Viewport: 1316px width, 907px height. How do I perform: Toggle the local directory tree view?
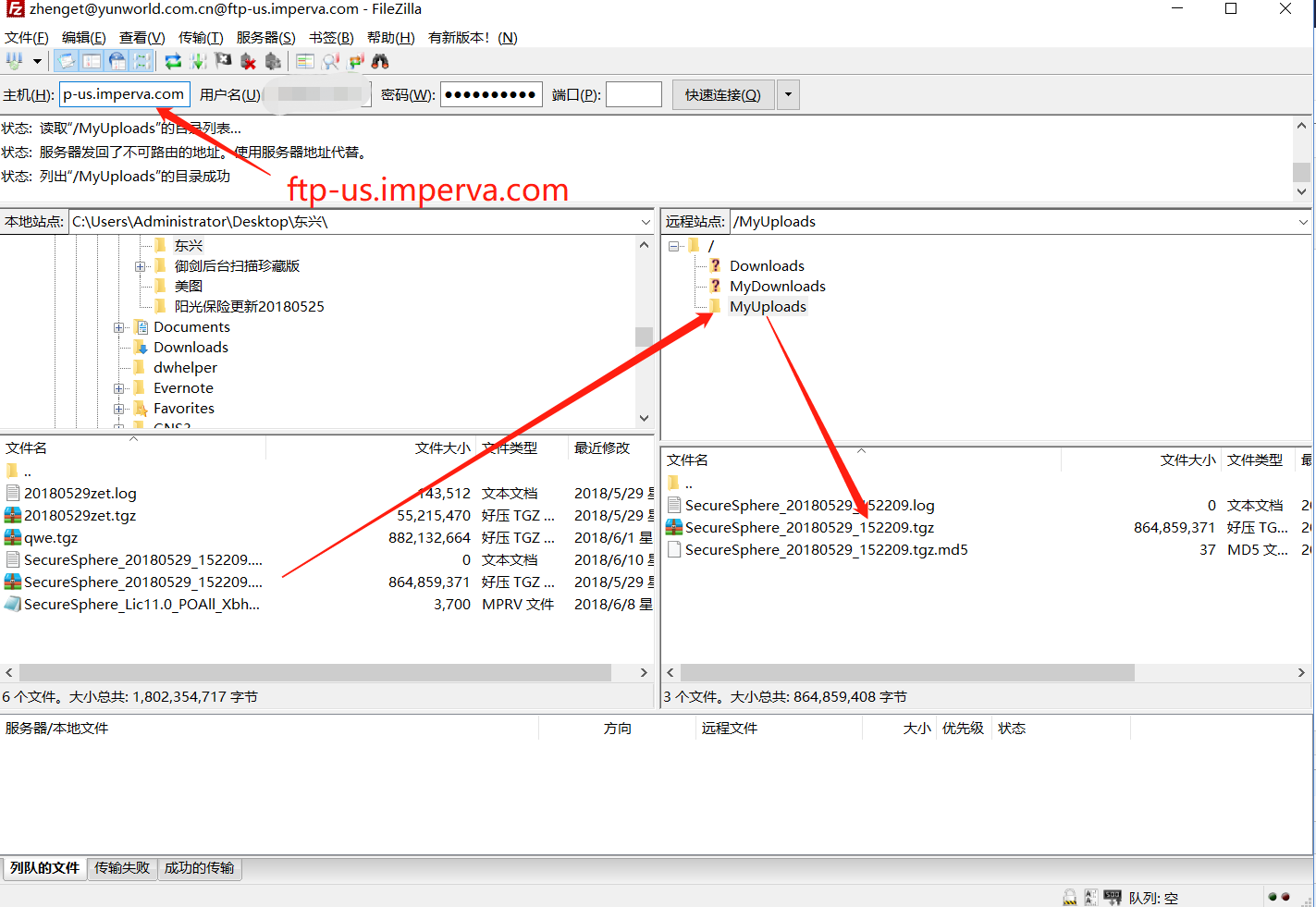(92, 61)
